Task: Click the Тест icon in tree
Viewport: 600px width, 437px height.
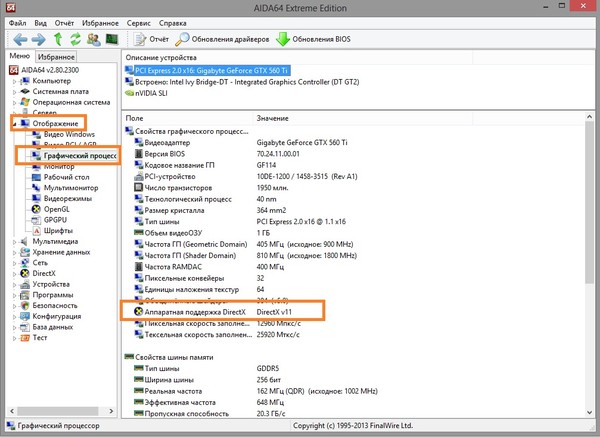Action: click(x=25, y=338)
